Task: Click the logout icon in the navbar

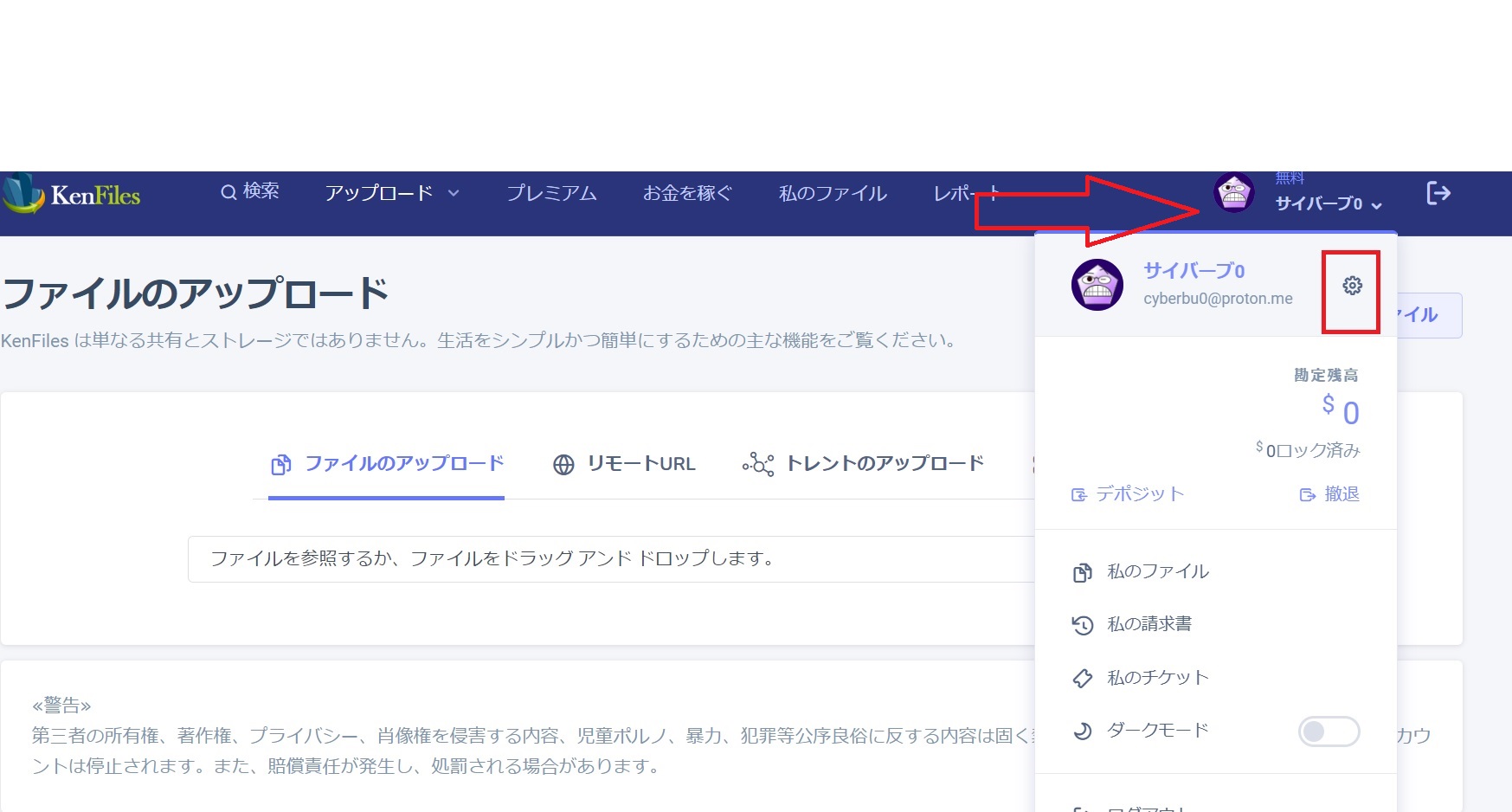Action: coord(1438,193)
